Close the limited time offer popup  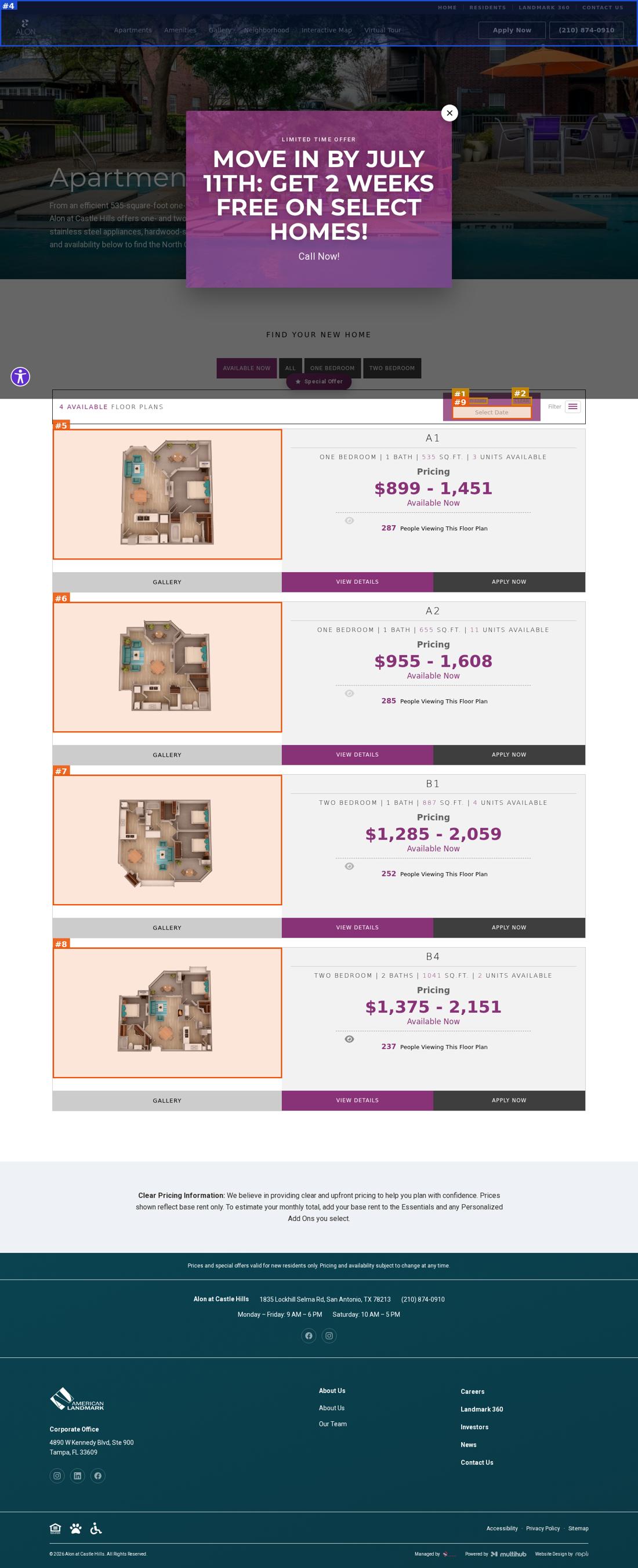point(449,113)
